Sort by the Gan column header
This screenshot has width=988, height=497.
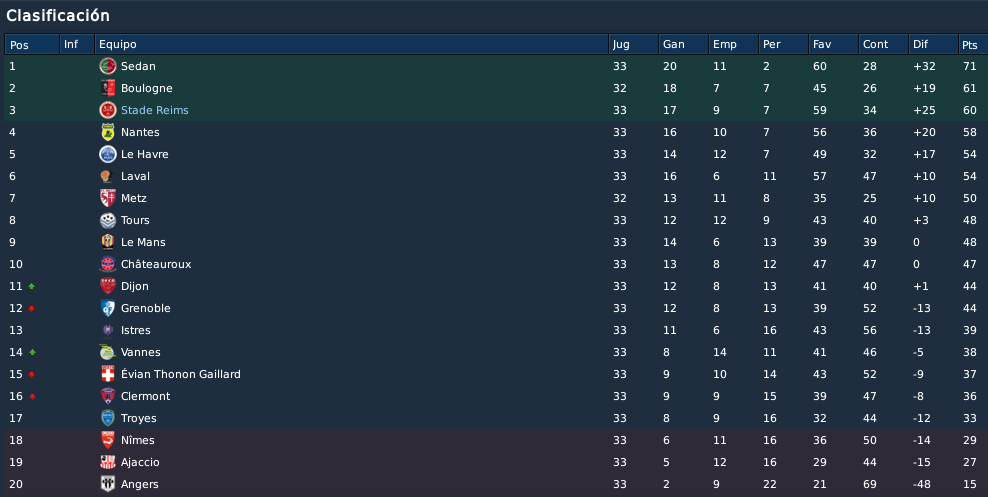pos(683,44)
